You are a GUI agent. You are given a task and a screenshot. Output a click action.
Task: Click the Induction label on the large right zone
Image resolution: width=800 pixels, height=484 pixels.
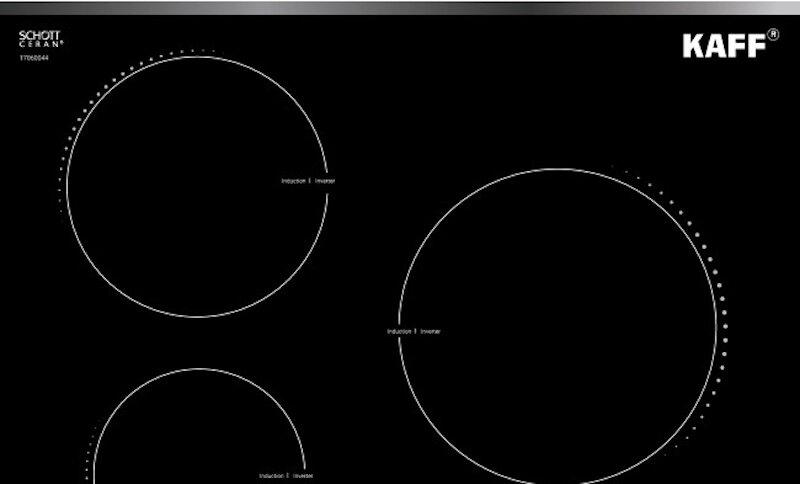tap(399, 331)
